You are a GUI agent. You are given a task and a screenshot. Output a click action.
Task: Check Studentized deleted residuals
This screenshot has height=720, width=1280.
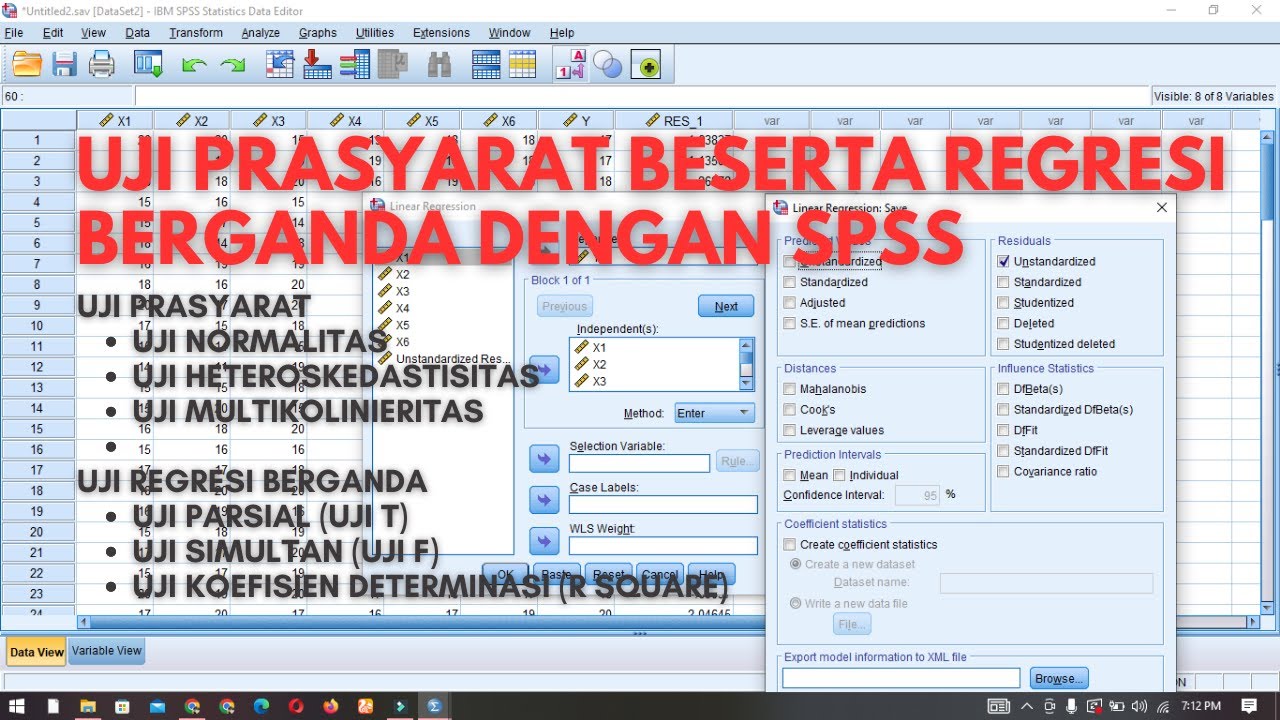pos(1004,343)
